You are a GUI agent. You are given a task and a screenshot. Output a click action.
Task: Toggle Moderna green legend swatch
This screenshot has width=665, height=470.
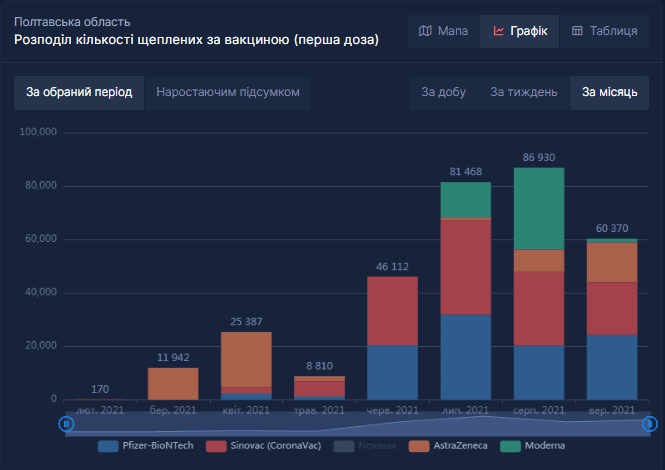(510, 446)
